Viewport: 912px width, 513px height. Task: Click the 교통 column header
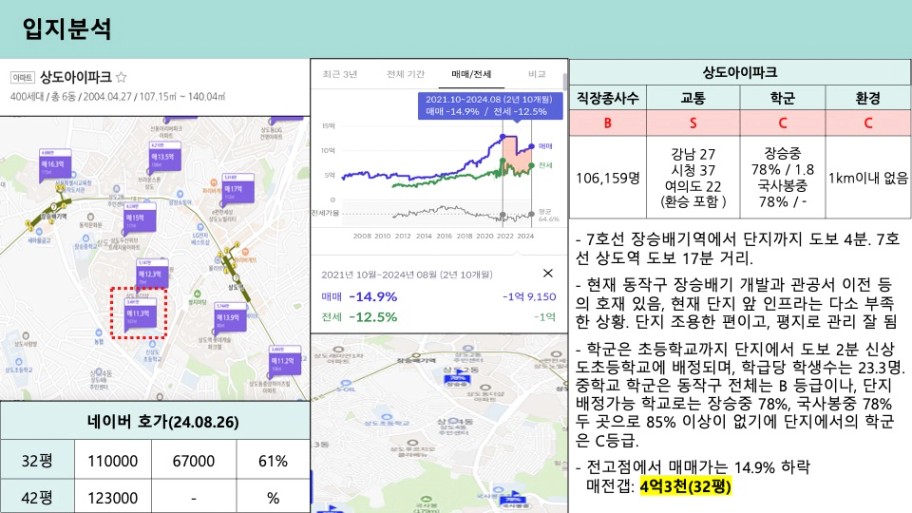click(693, 98)
